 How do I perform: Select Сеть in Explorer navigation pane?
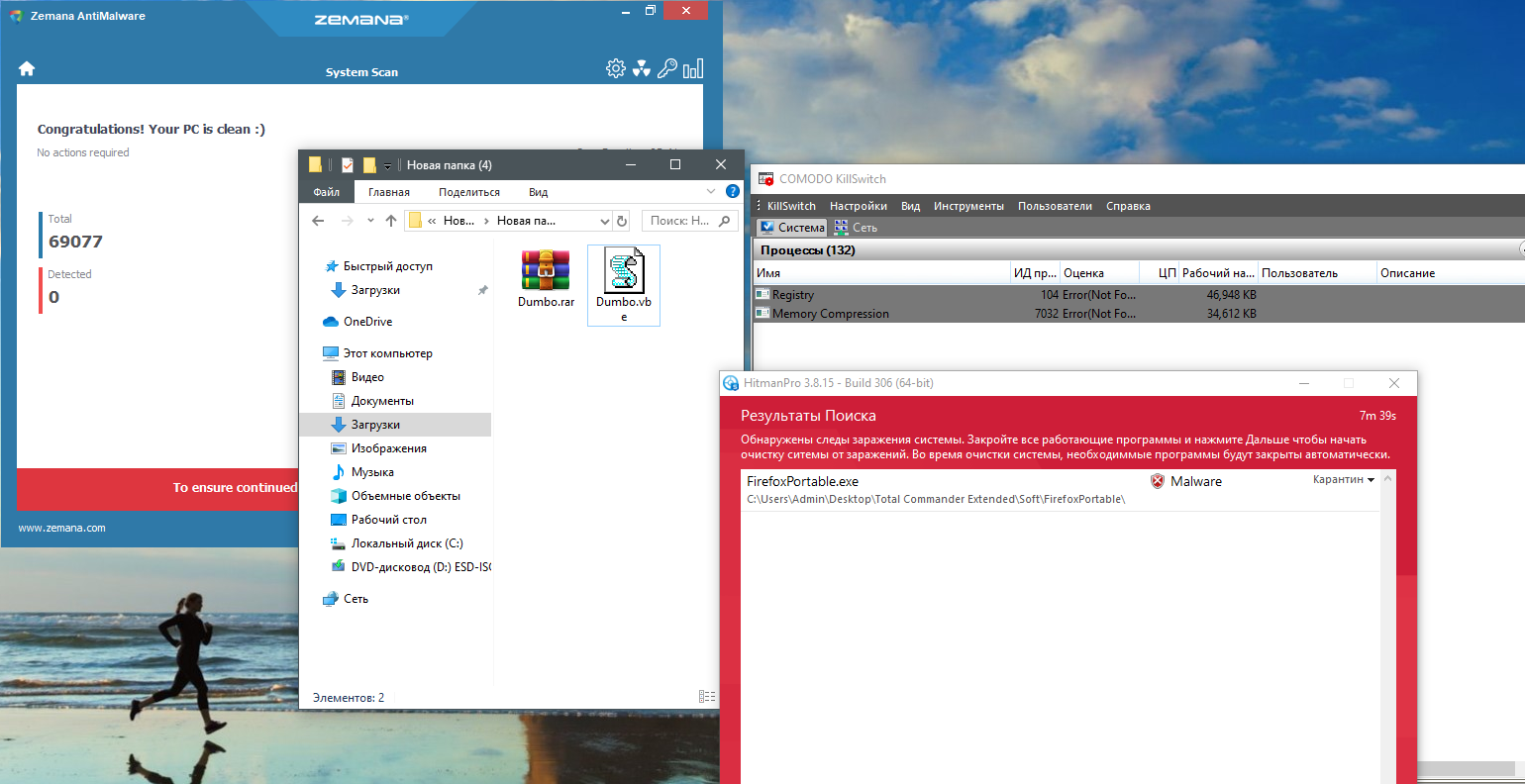[x=346, y=599]
